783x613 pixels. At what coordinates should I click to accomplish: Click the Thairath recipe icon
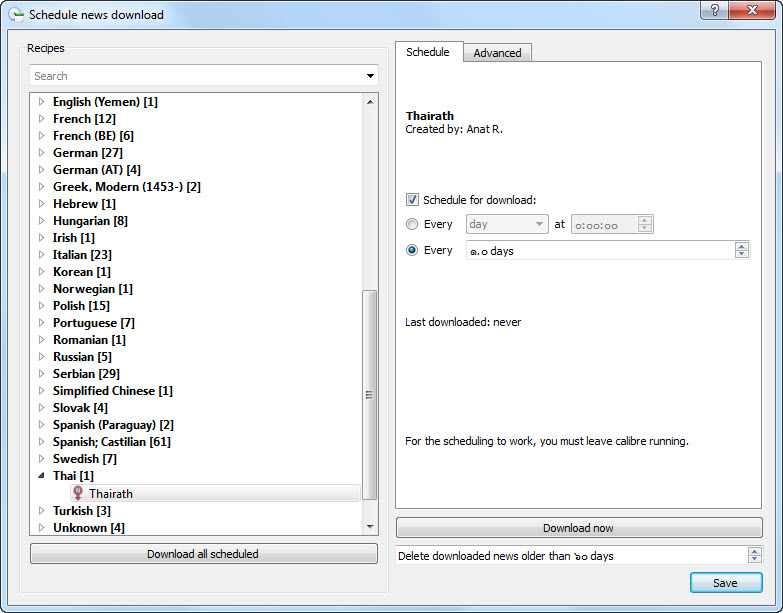click(78, 493)
